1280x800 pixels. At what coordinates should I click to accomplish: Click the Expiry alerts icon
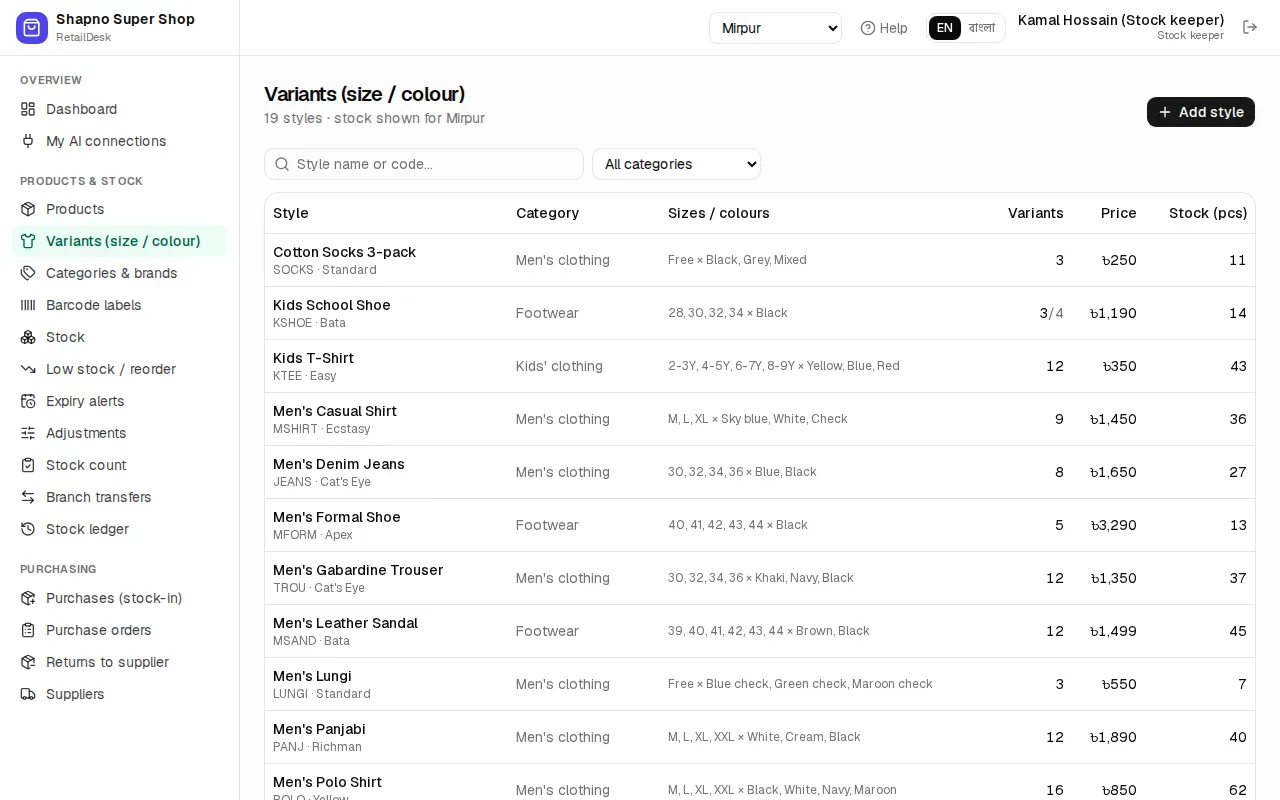[x=28, y=401]
